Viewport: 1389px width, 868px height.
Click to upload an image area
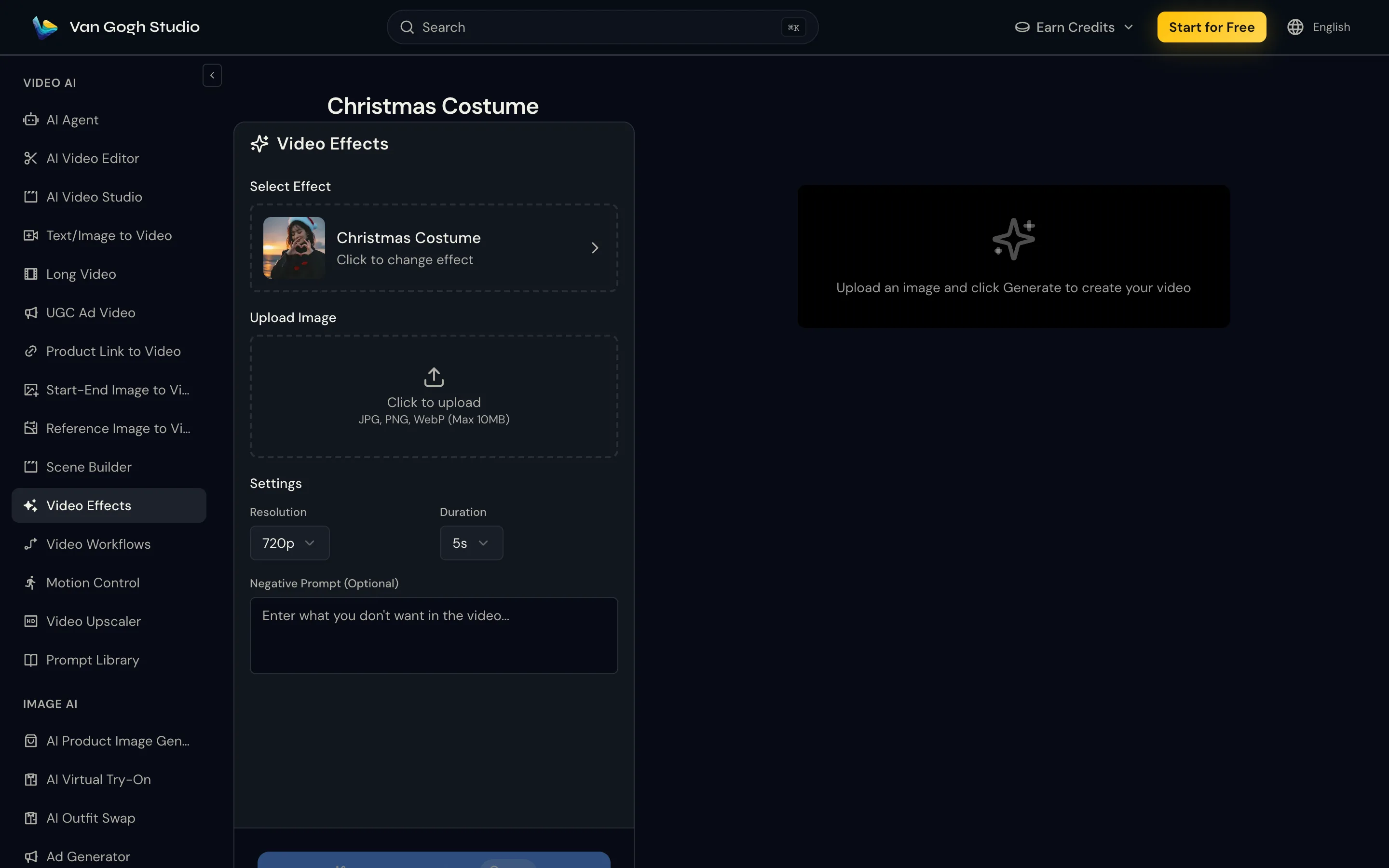point(434,397)
